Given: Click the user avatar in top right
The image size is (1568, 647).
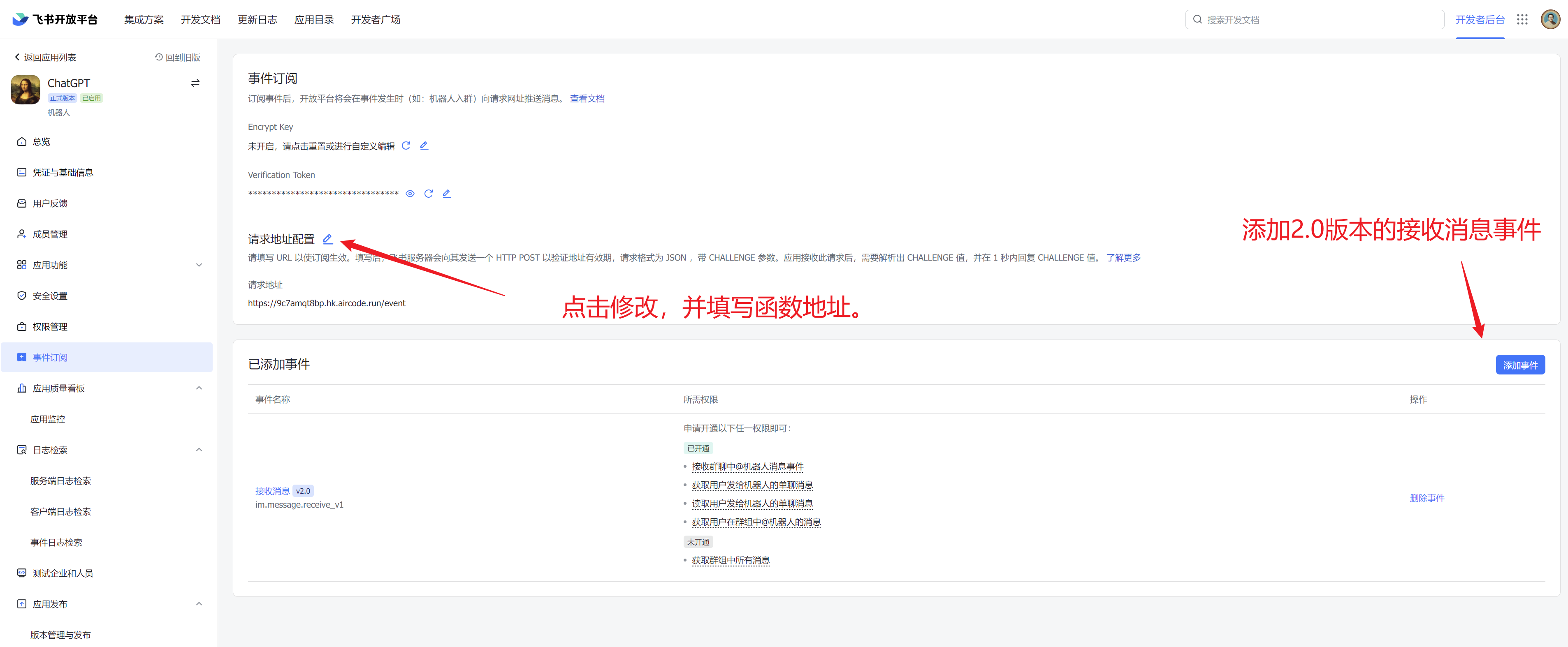Looking at the screenshot, I should click(1550, 19).
